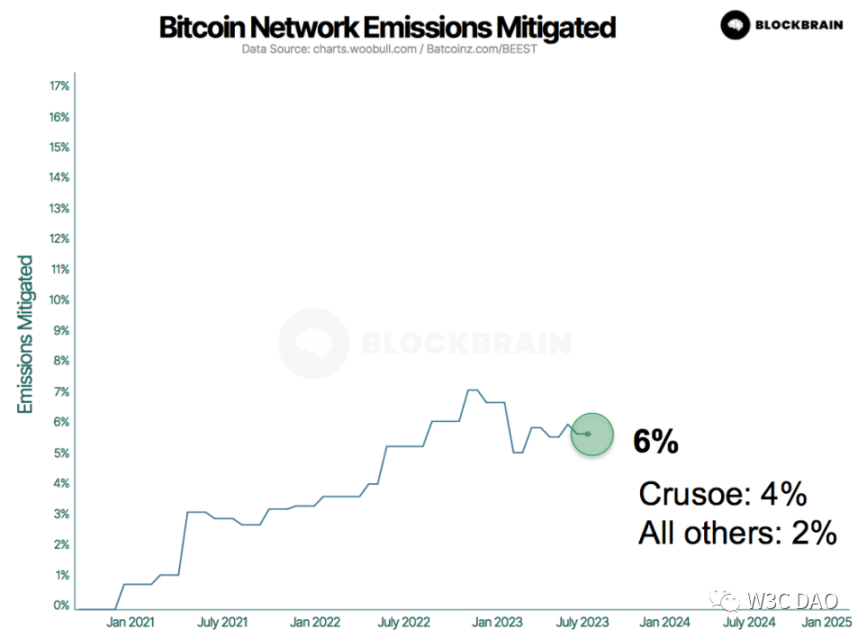Click the BLOCKBRAIN brand text at top right
This screenshot has width=867, height=637.
pyautogui.click(x=801, y=24)
